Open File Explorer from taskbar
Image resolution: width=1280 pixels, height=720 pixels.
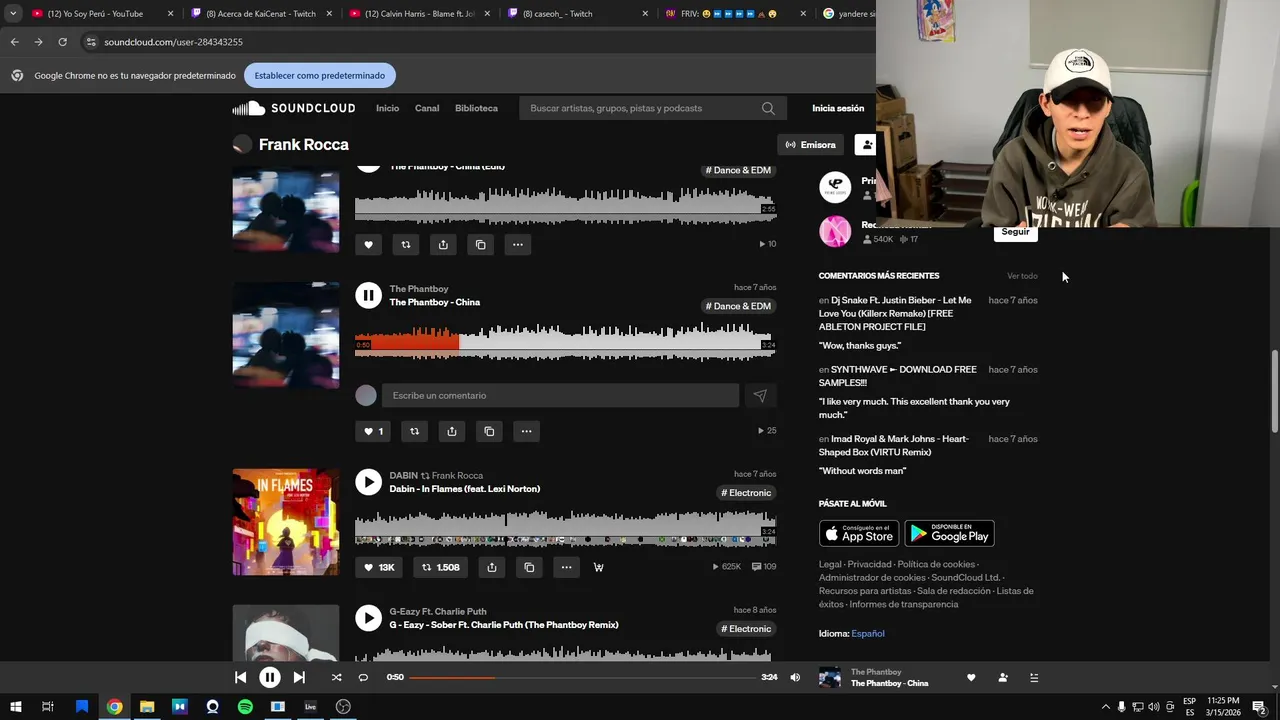coord(147,707)
